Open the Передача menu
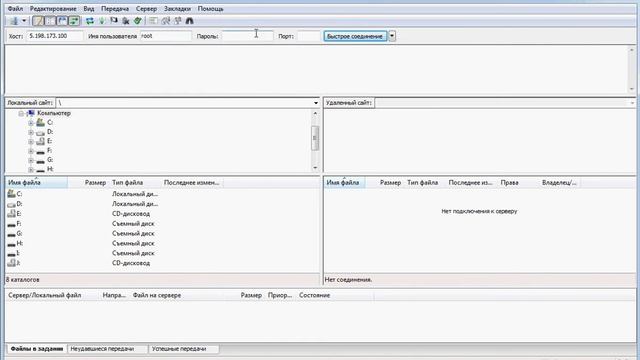The width and height of the screenshot is (640, 360). [115, 9]
